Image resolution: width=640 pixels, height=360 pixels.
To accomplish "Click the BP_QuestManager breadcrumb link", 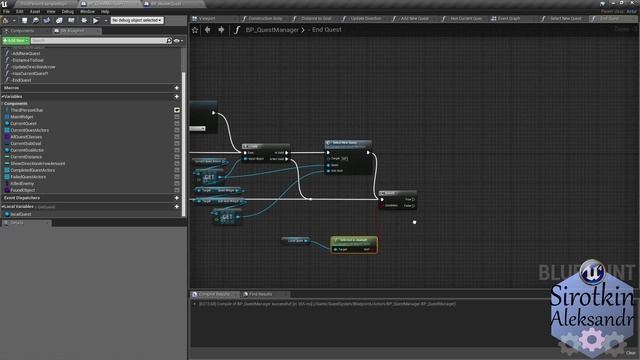I will click(x=272, y=30).
